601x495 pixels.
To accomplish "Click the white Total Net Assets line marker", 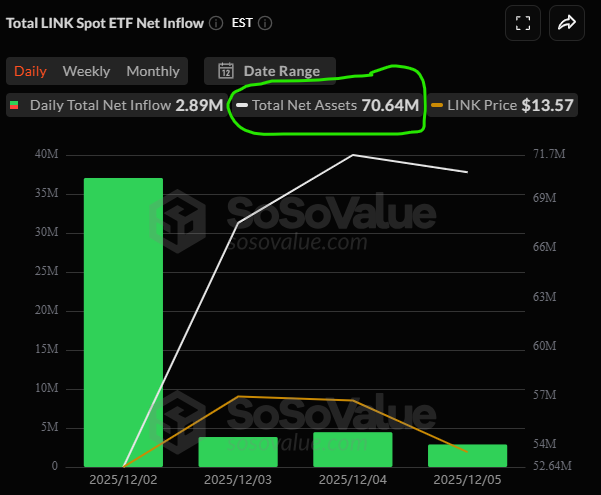I will pyautogui.click(x=242, y=104).
